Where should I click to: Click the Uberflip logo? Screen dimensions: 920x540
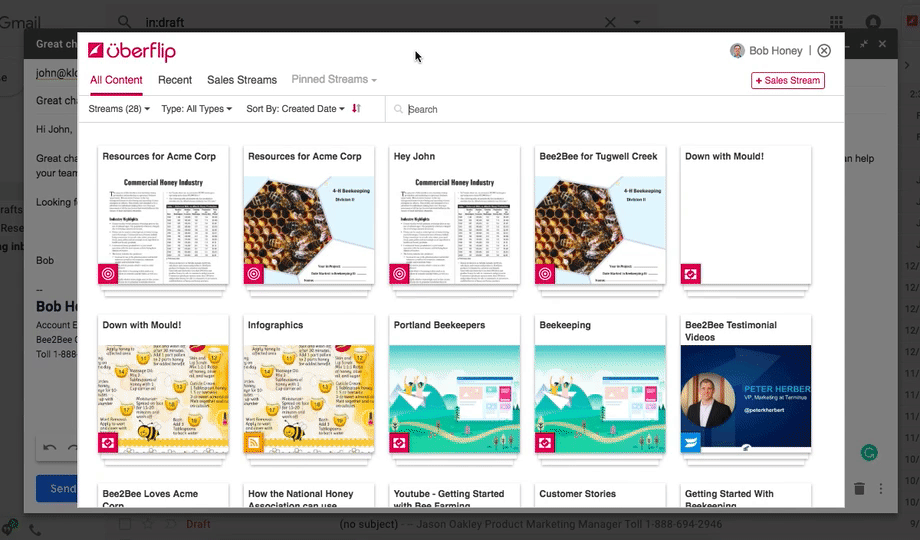(132, 51)
